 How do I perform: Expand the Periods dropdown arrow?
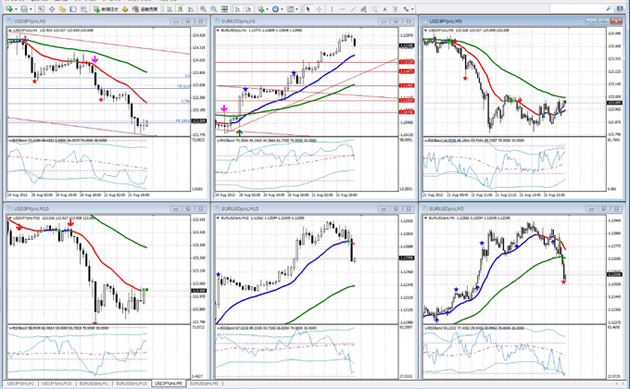282,9
